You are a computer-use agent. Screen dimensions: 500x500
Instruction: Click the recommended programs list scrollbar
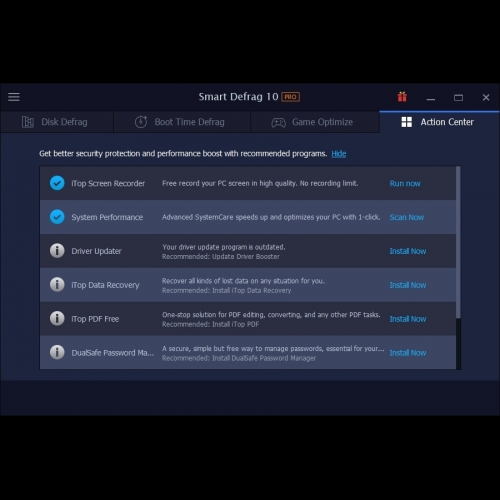458,242
